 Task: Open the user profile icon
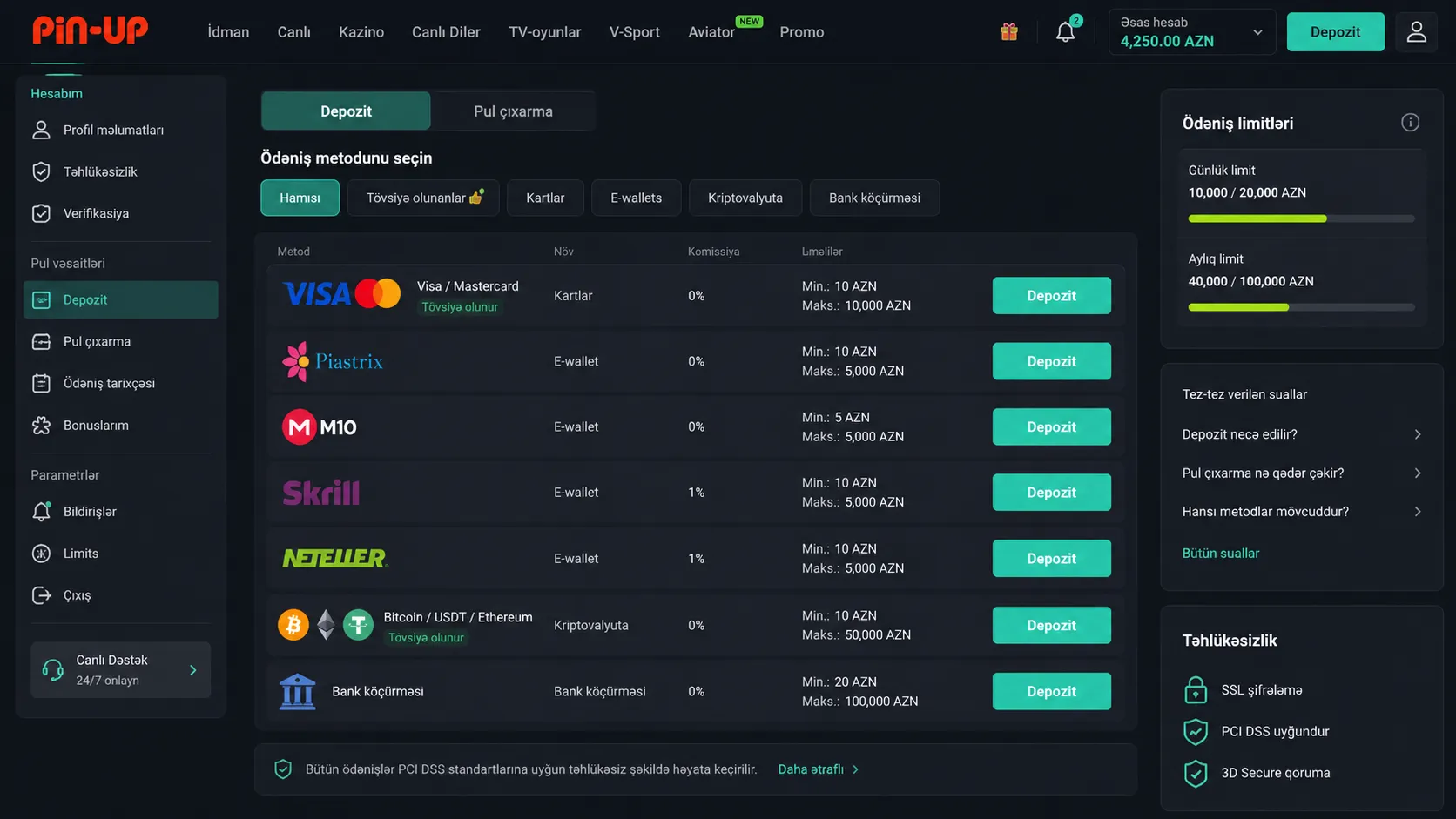click(1417, 32)
